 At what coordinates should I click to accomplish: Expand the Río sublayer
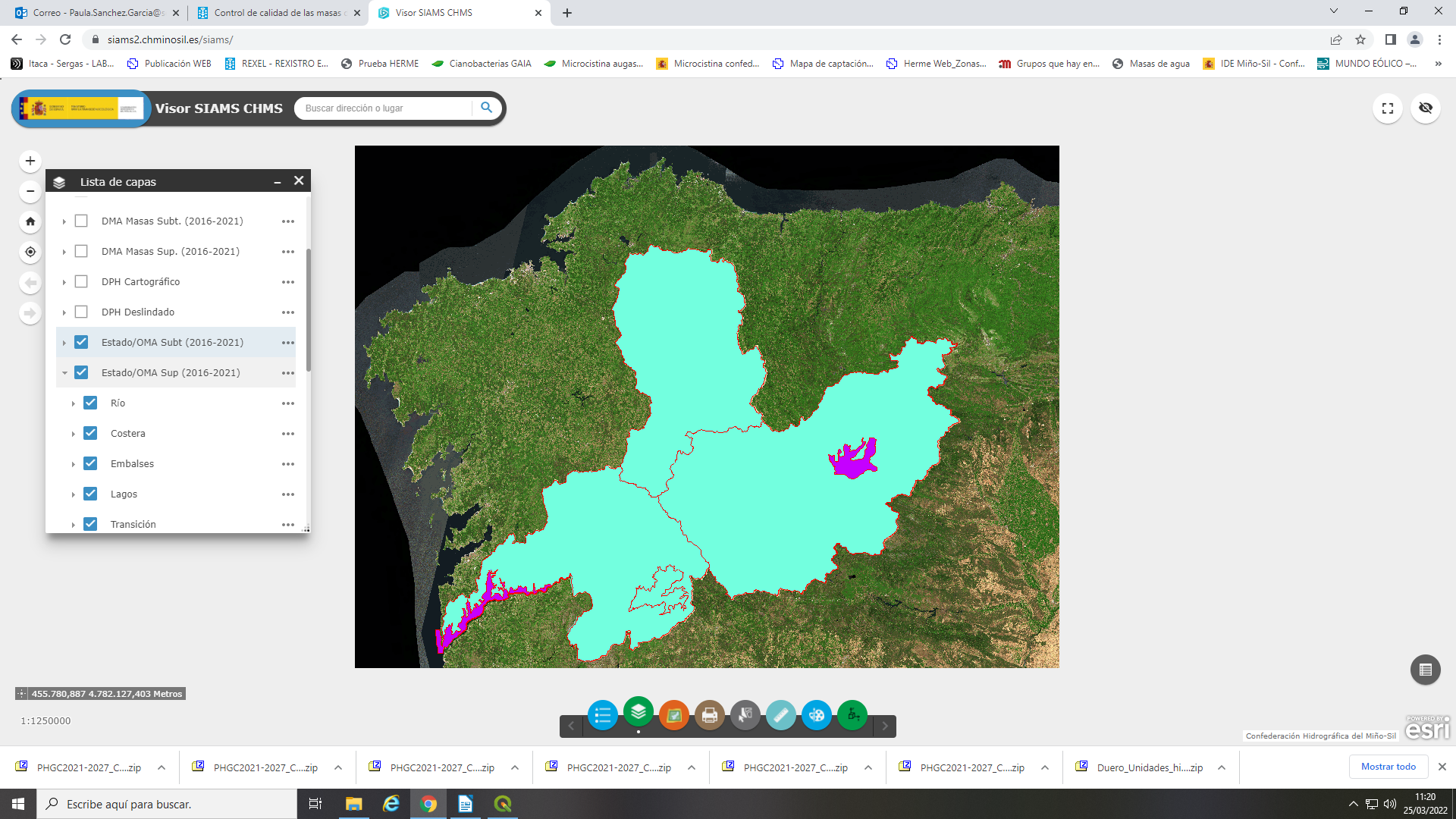[74, 403]
